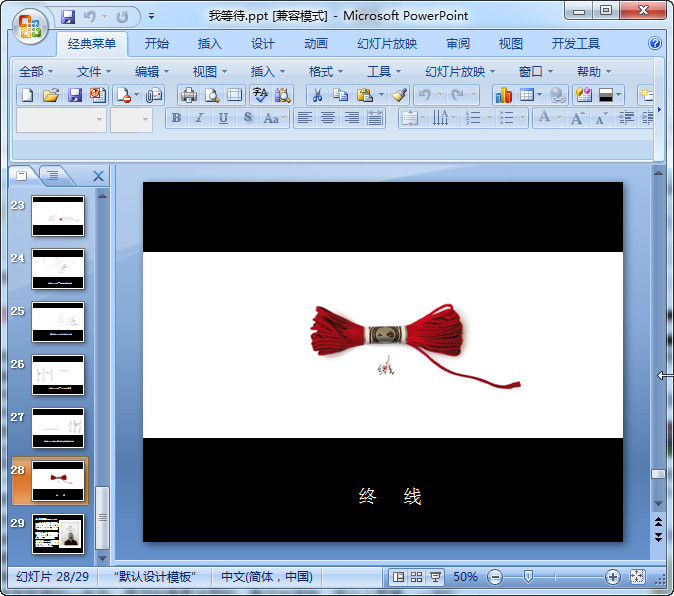Image resolution: width=674 pixels, height=596 pixels.
Task: Expand the 幻灯片放映 classic menu dropdown
Action: pos(460,71)
